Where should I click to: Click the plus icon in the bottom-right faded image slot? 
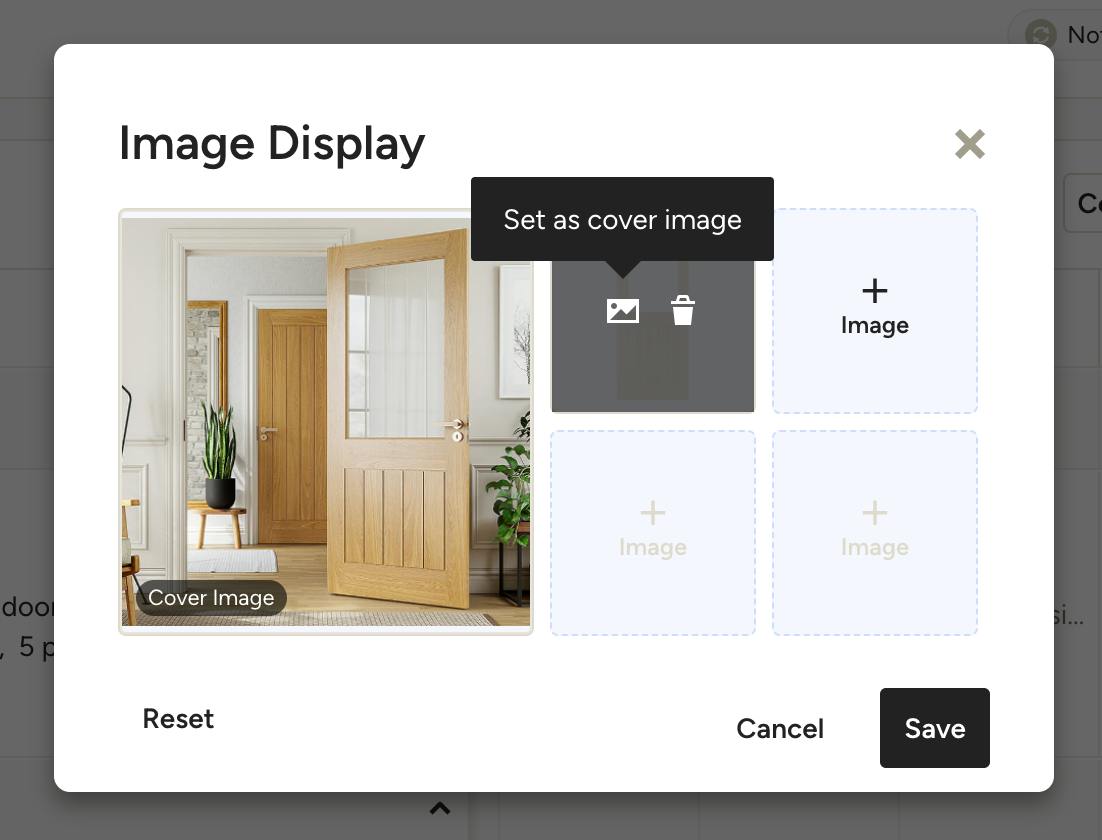(x=874, y=513)
